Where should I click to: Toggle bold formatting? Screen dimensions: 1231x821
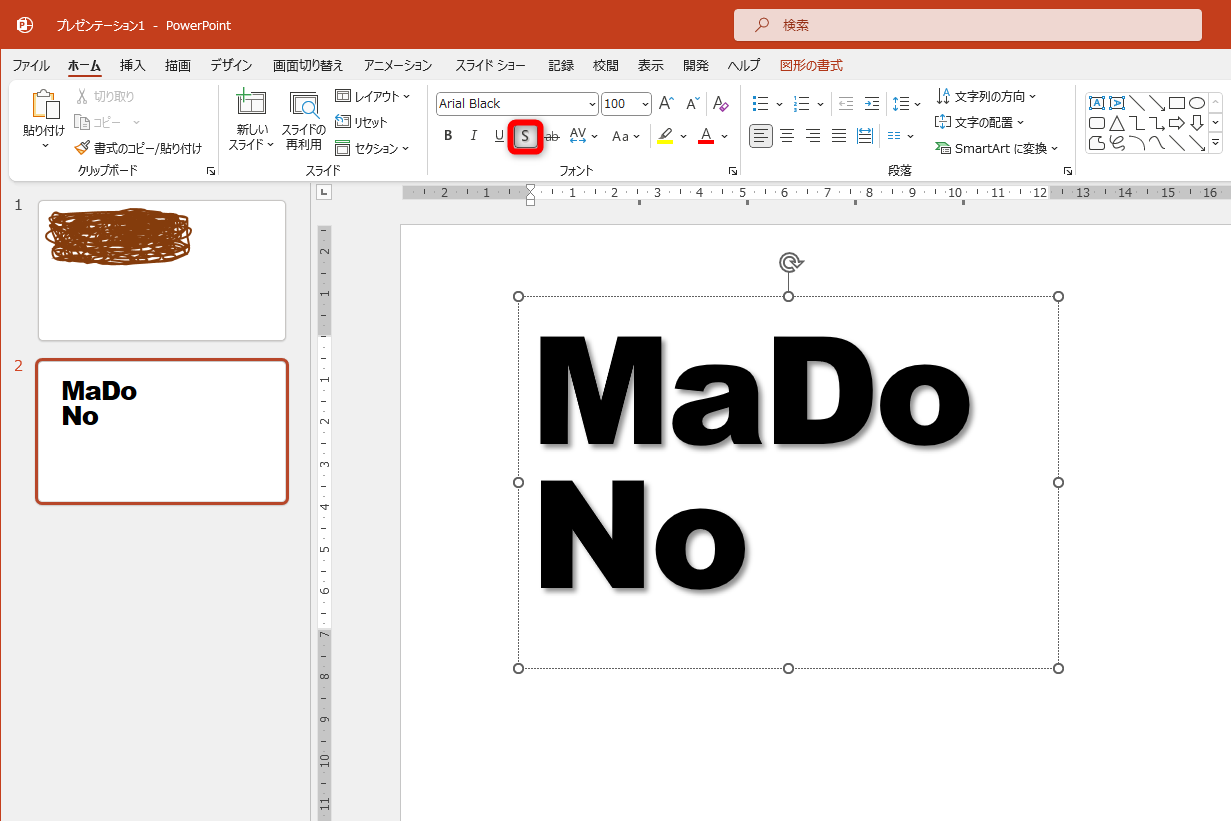tap(448, 136)
